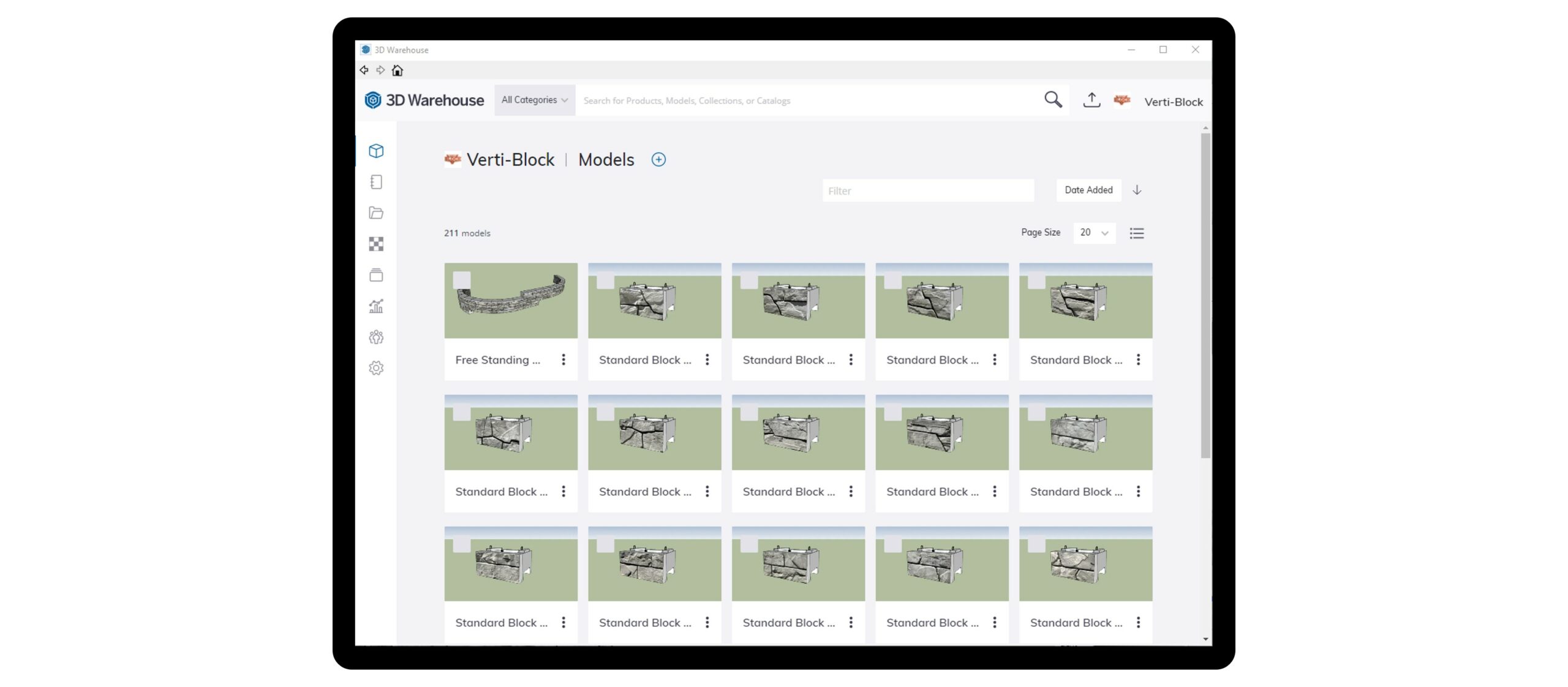
Task: Click the scrollbar down arrow
Action: click(x=1205, y=639)
